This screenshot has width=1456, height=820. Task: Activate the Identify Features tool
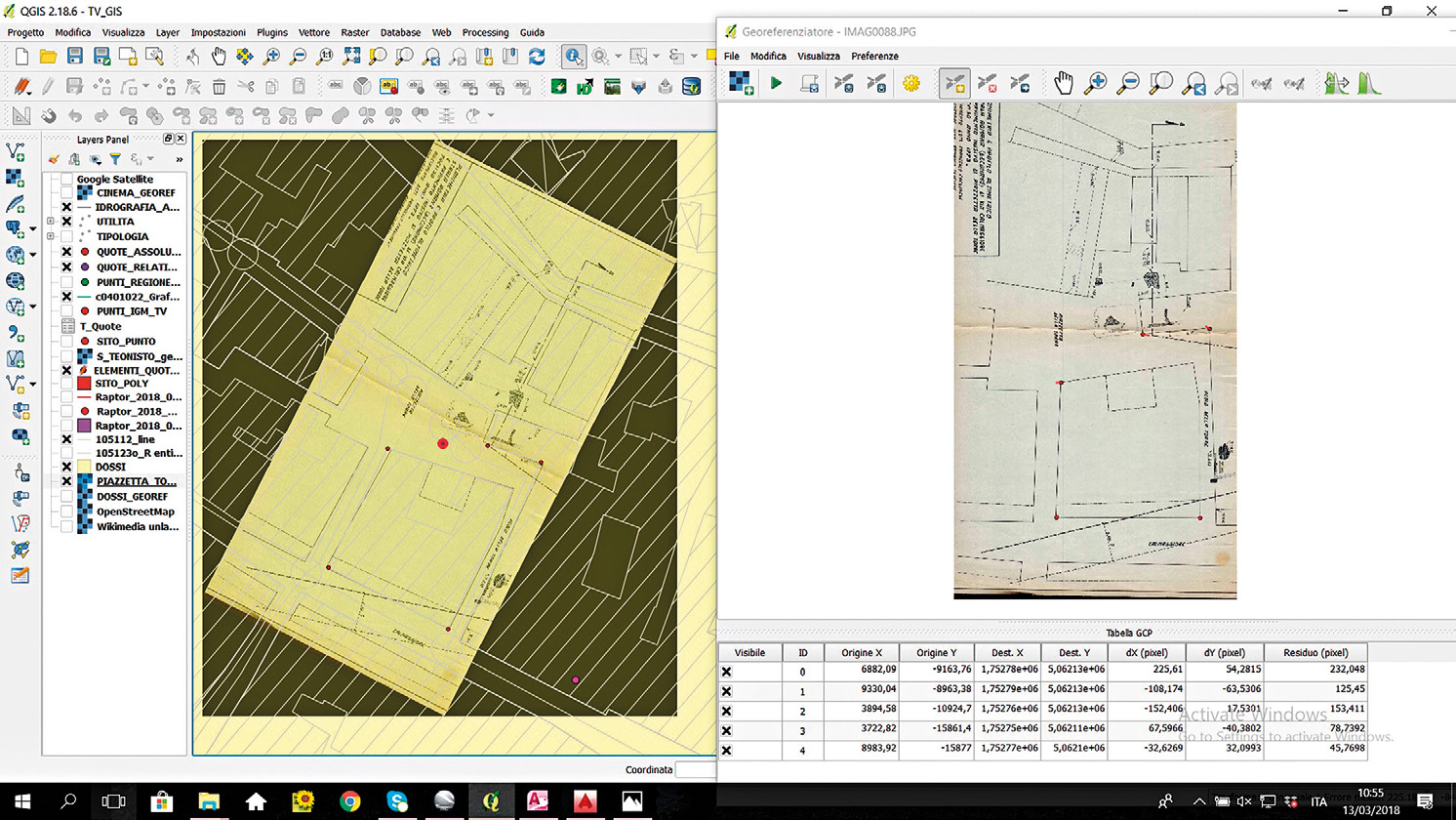(x=574, y=58)
